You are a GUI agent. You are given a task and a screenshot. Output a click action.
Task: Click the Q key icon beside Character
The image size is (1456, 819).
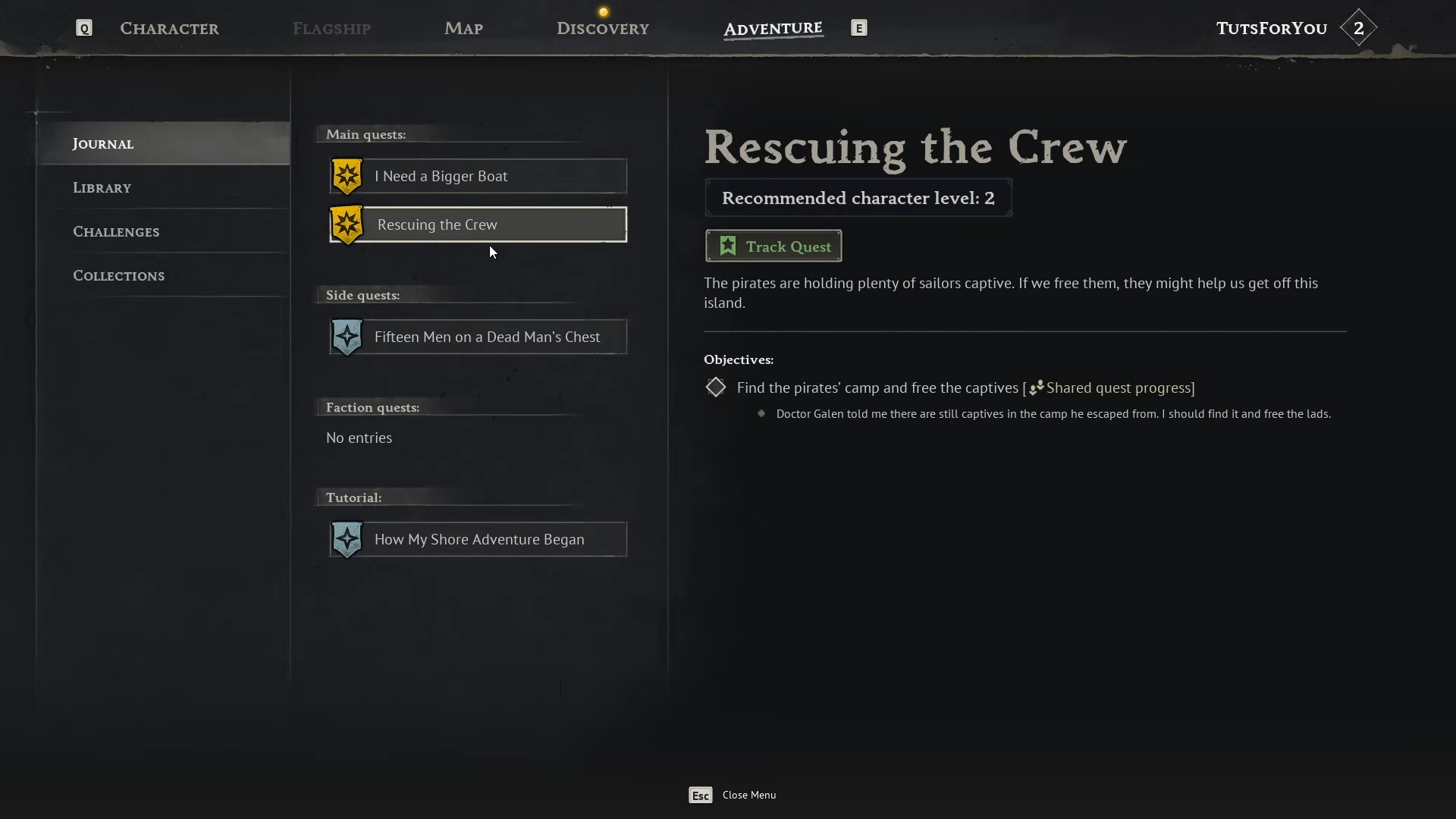point(84,28)
